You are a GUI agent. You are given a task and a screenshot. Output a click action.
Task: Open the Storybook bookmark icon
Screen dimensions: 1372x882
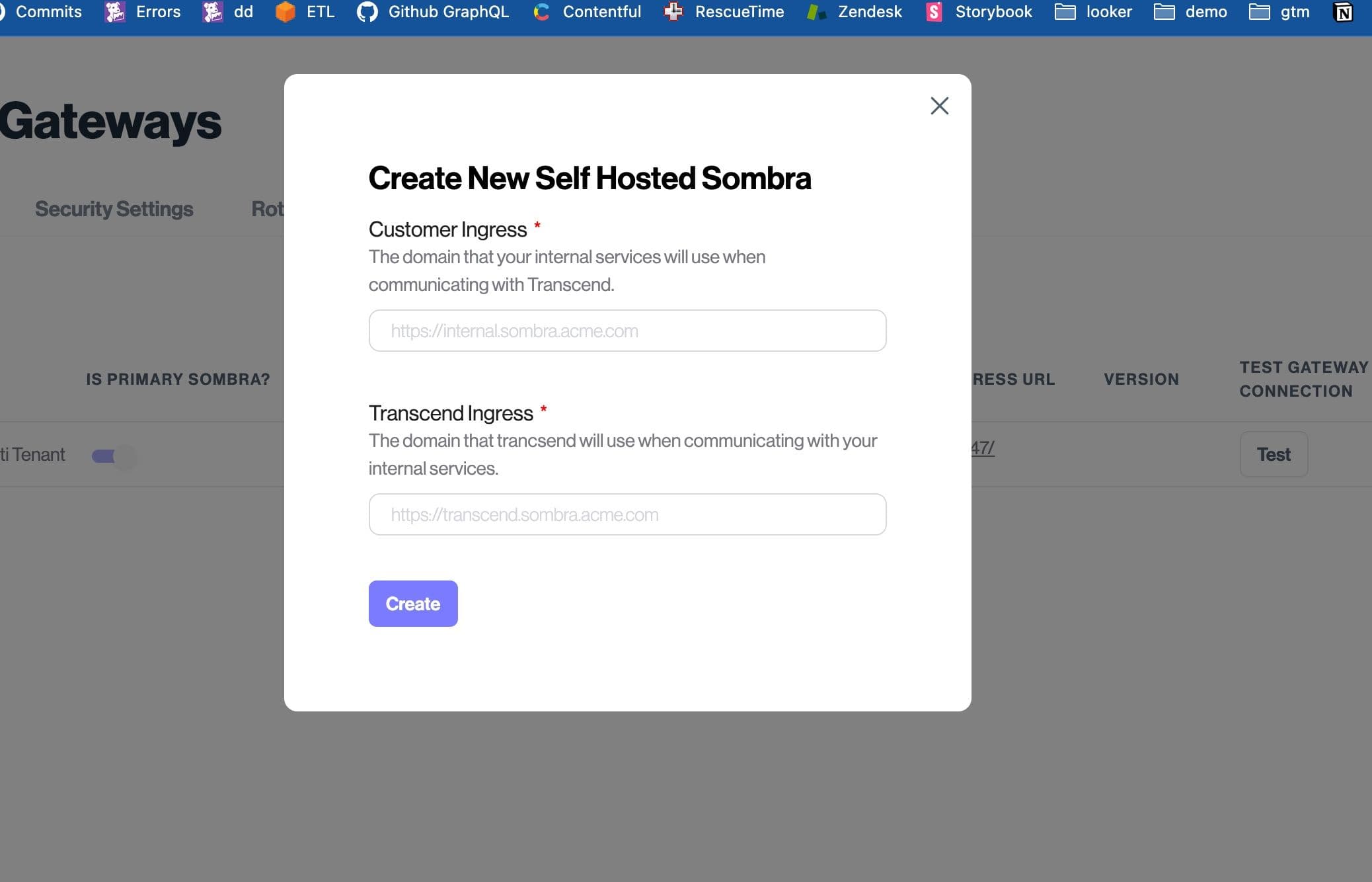coord(934,12)
